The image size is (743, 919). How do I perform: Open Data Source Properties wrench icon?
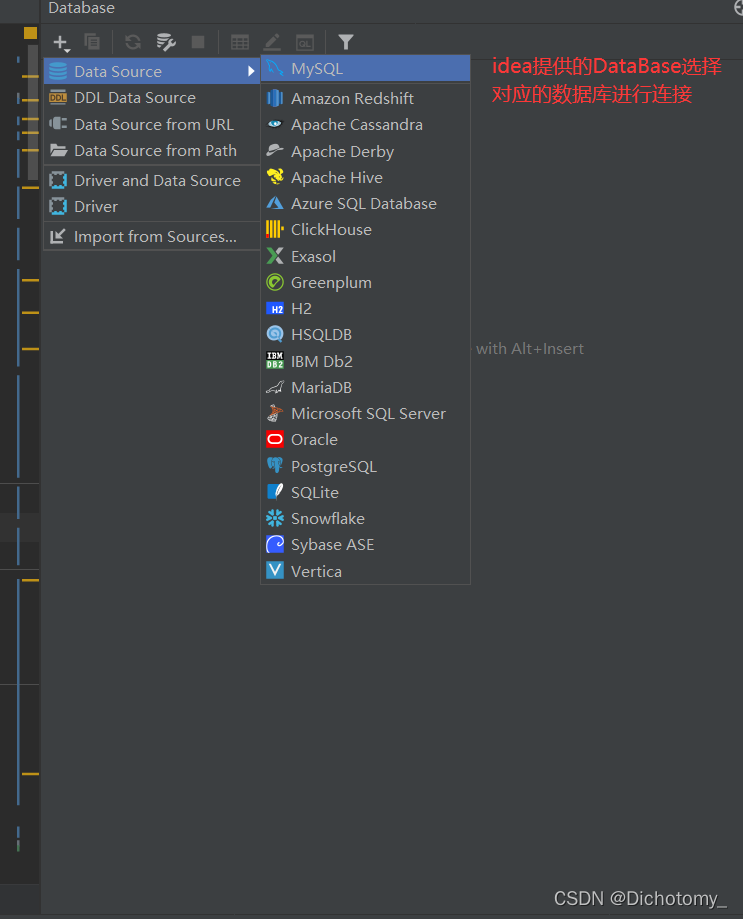[166, 42]
